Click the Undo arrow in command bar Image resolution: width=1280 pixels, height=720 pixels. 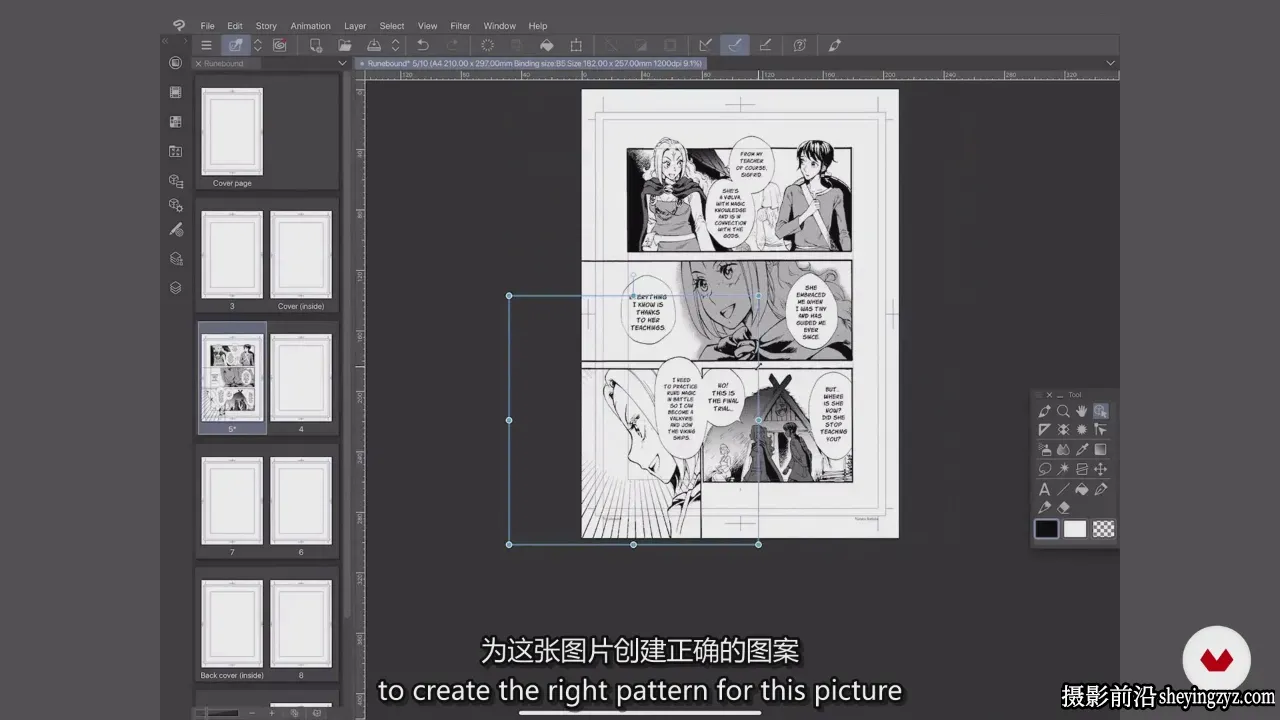[x=423, y=45]
